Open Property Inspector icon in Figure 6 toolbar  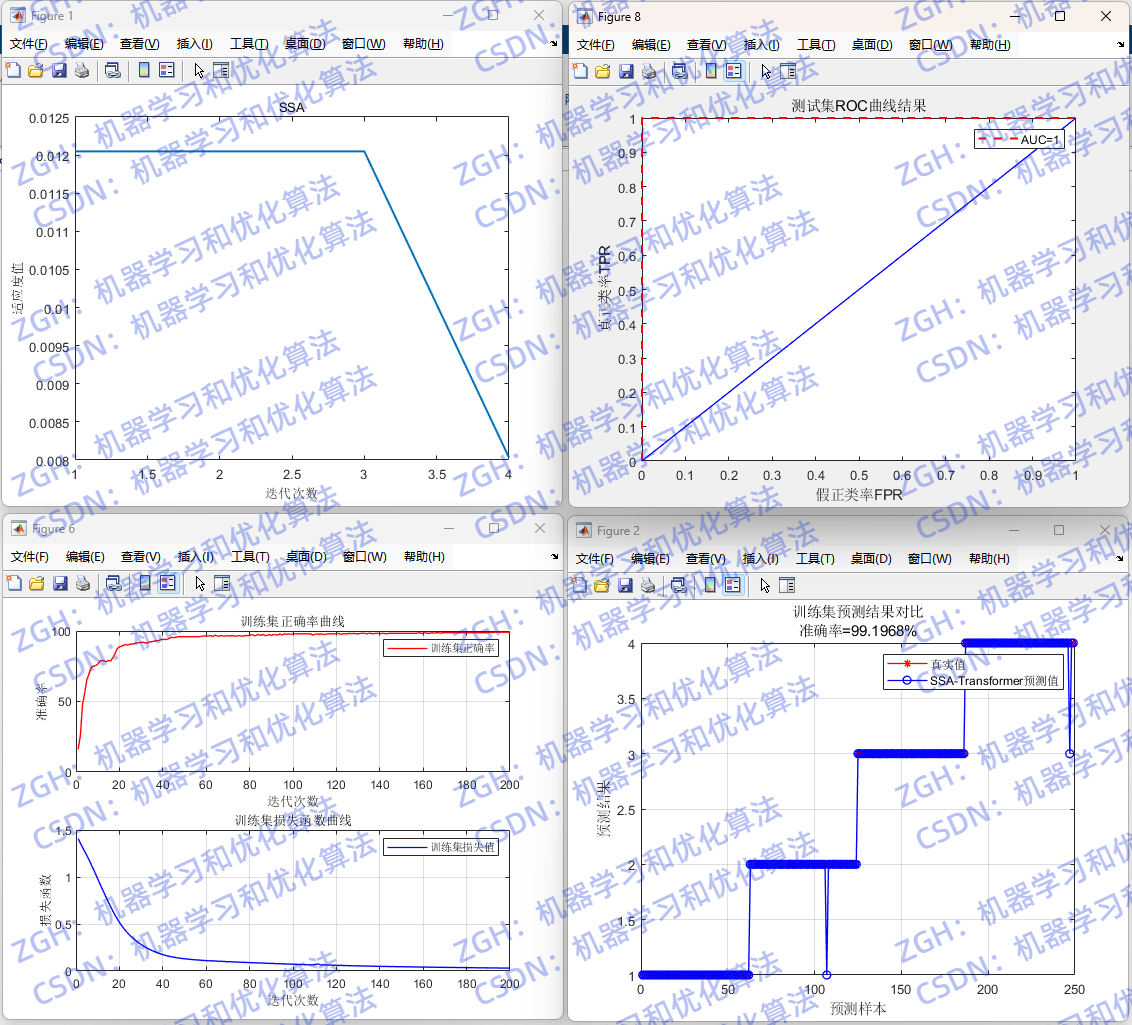[222, 583]
